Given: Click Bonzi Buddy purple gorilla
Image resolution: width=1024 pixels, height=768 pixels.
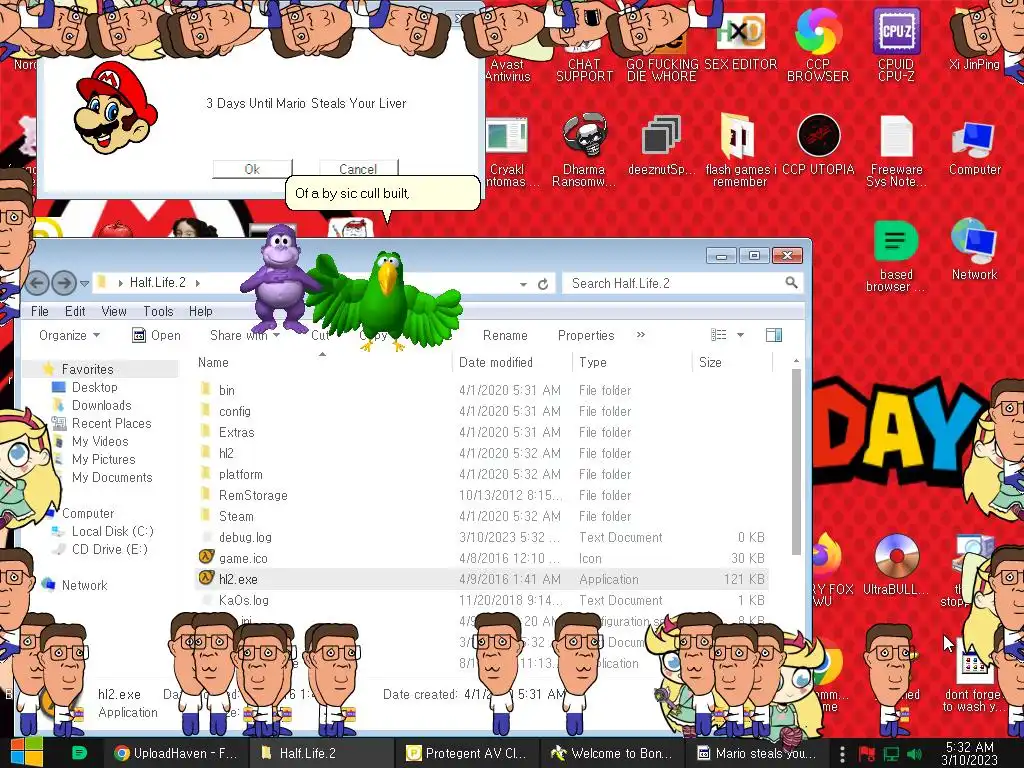Looking at the screenshot, I should point(280,278).
